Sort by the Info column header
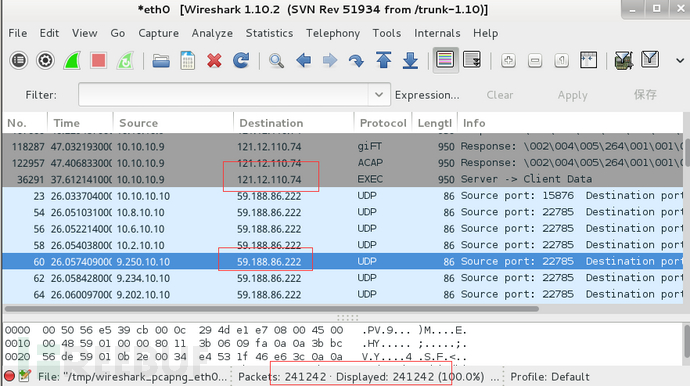690x386 pixels. (x=571, y=123)
